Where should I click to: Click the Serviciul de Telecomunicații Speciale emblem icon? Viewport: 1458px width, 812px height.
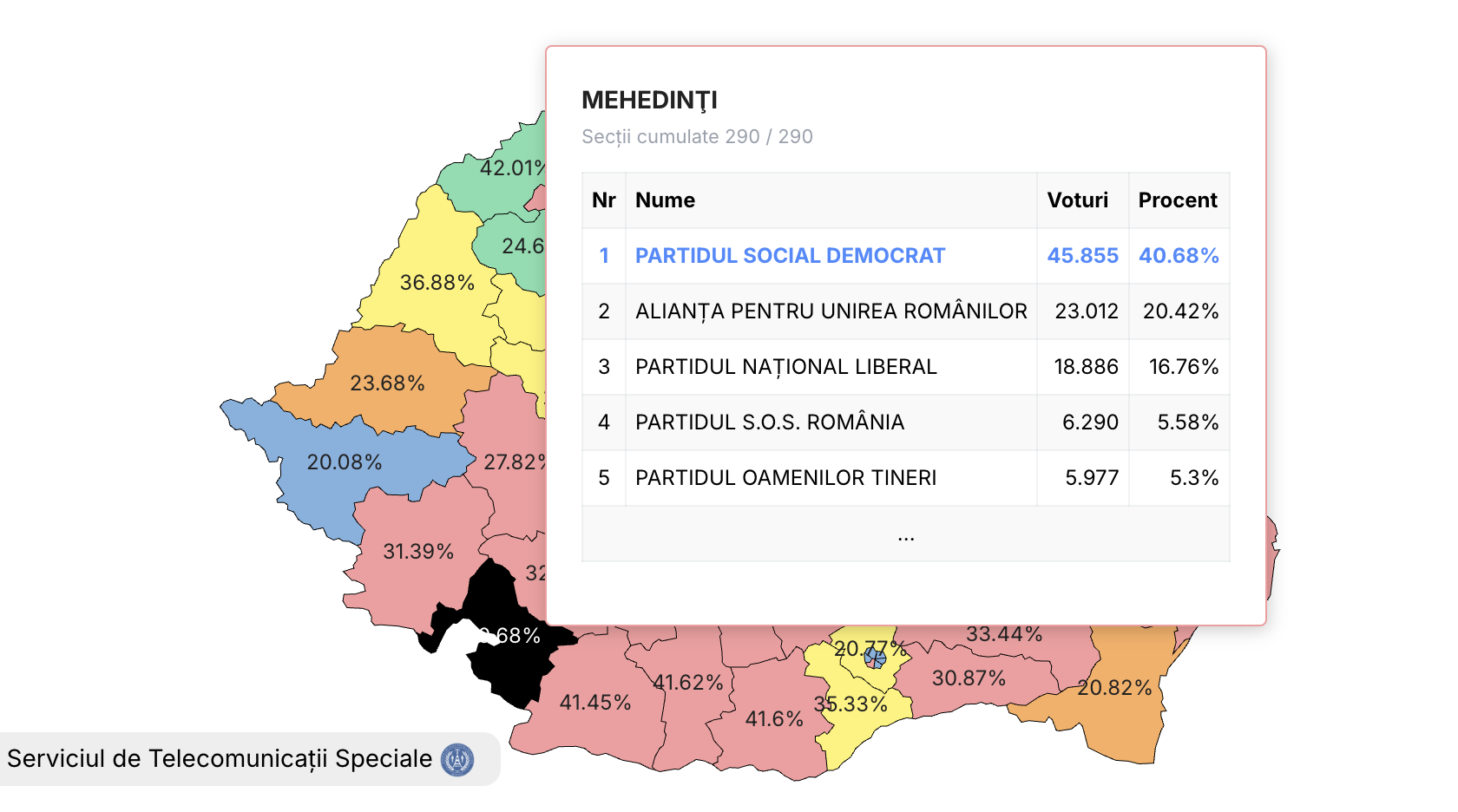[x=457, y=760]
